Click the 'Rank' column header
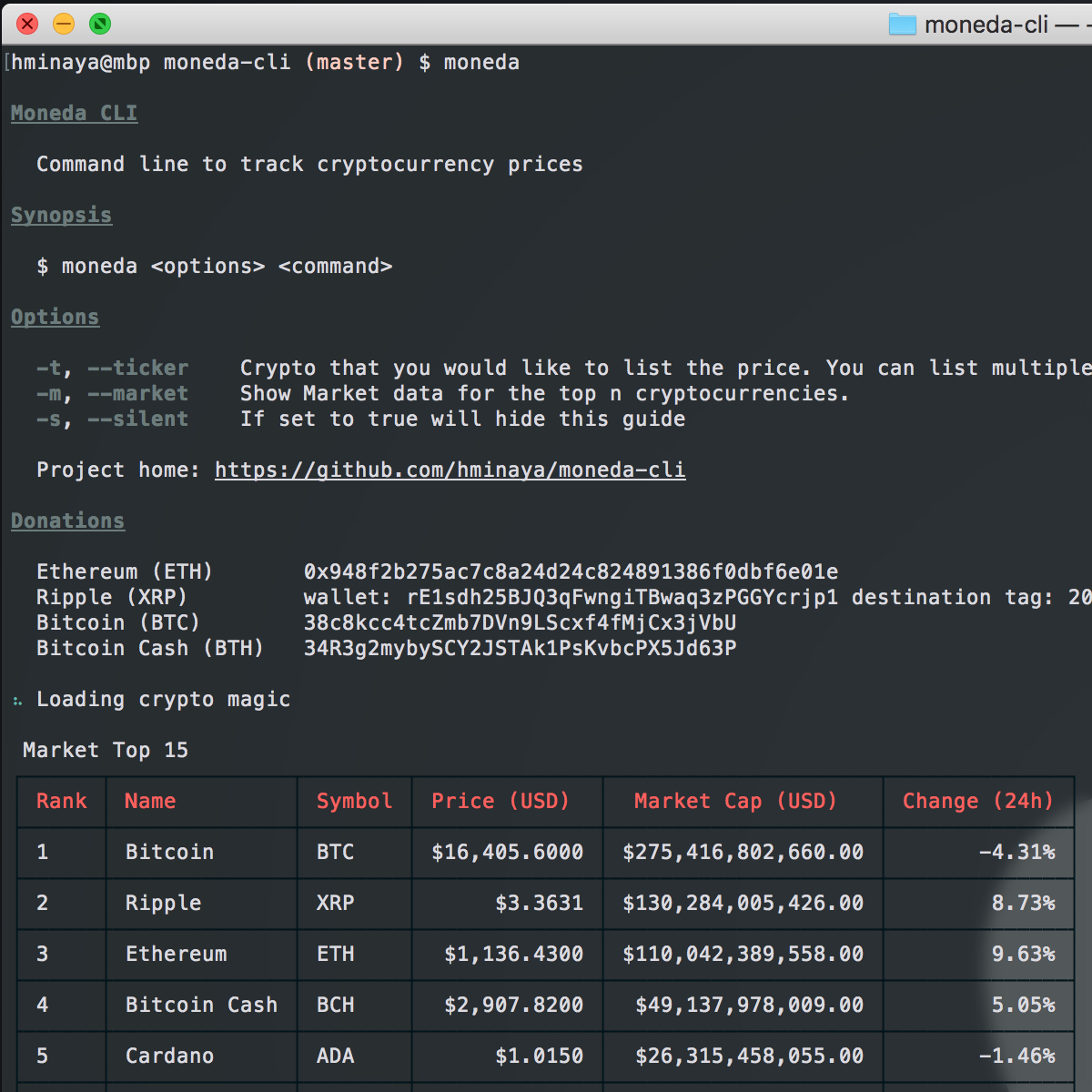 [x=61, y=801]
